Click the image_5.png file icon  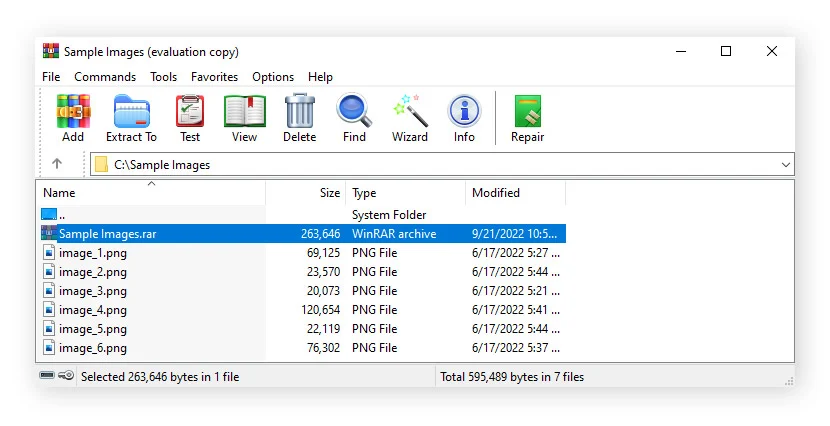[x=49, y=329]
